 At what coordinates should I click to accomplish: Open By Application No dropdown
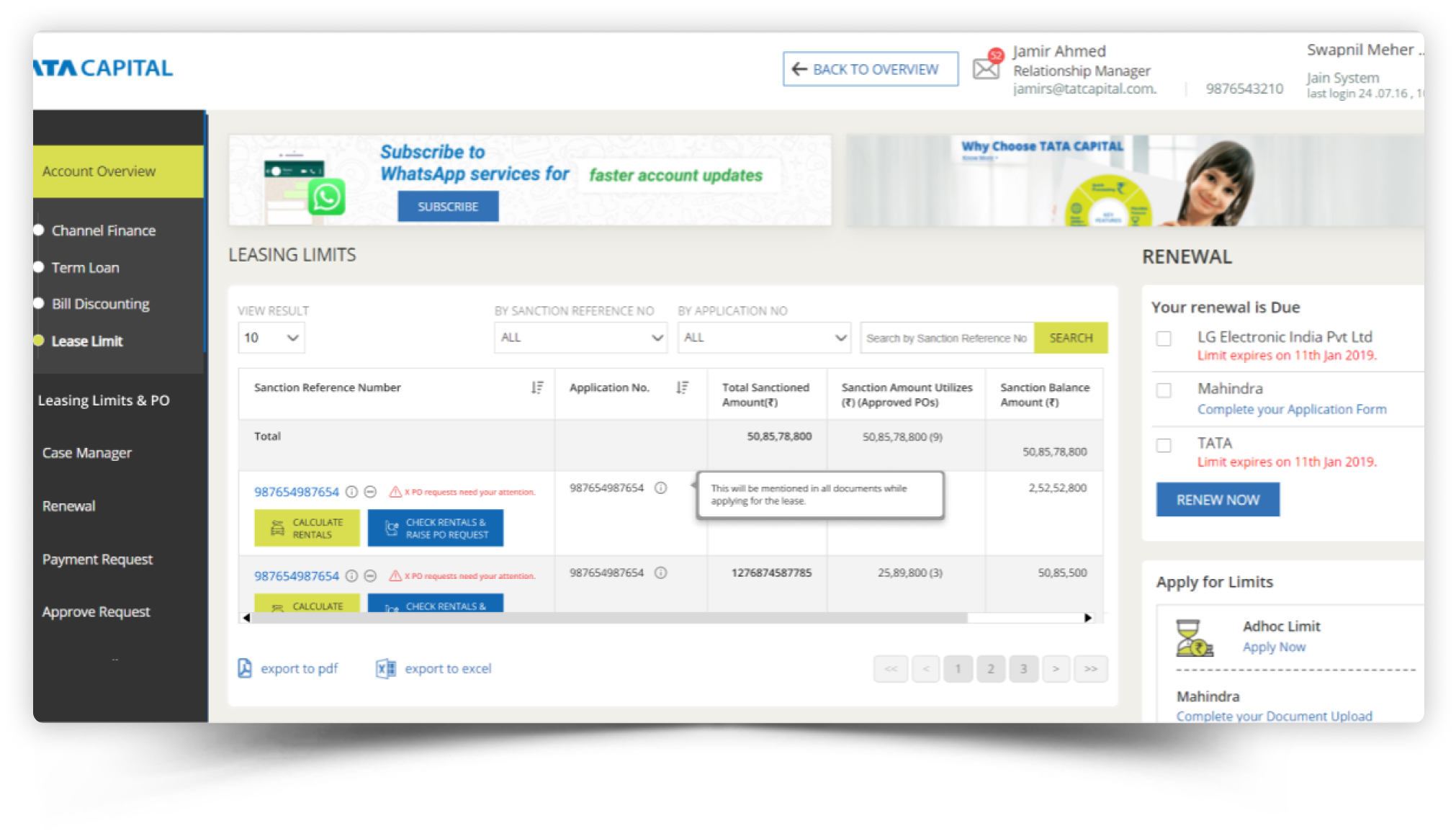(763, 337)
